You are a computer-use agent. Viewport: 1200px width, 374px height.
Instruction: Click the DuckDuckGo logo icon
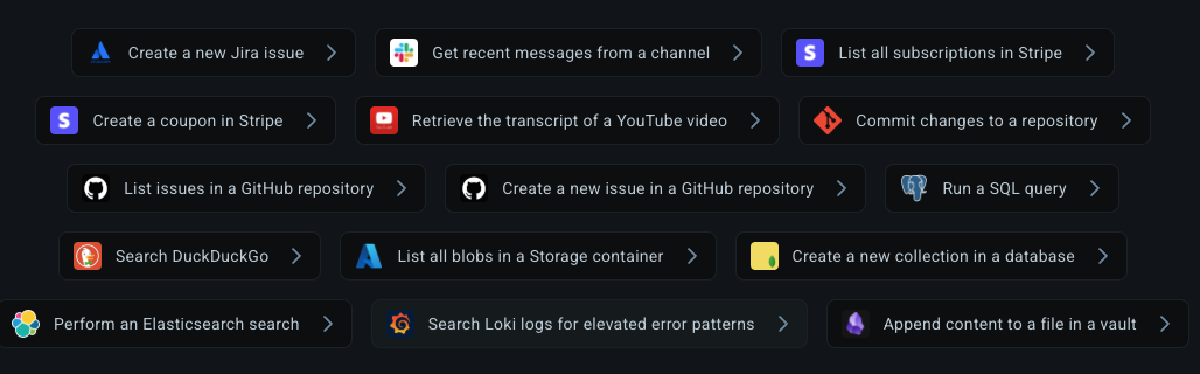coord(88,256)
